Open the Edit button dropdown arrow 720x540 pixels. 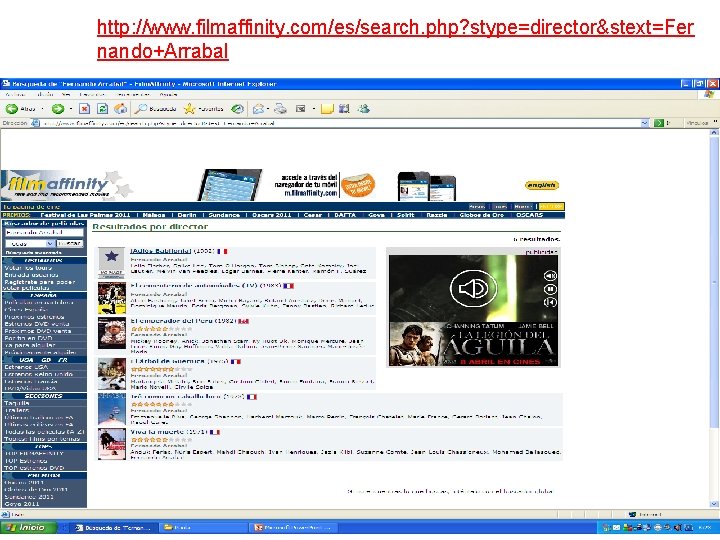coord(314,109)
